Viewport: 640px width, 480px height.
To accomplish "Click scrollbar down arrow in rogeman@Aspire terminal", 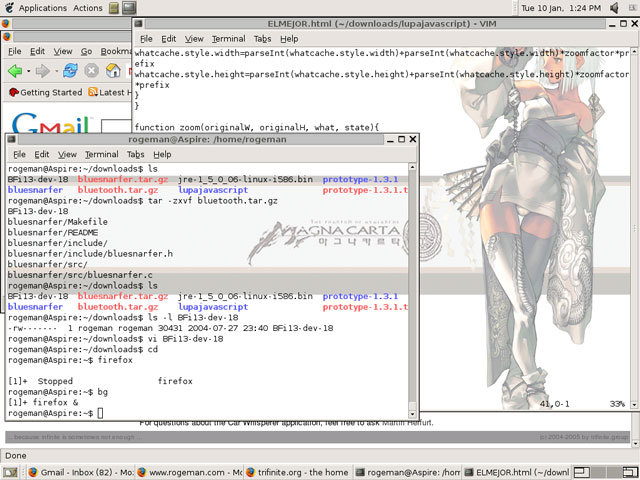I will pos(412,414).
